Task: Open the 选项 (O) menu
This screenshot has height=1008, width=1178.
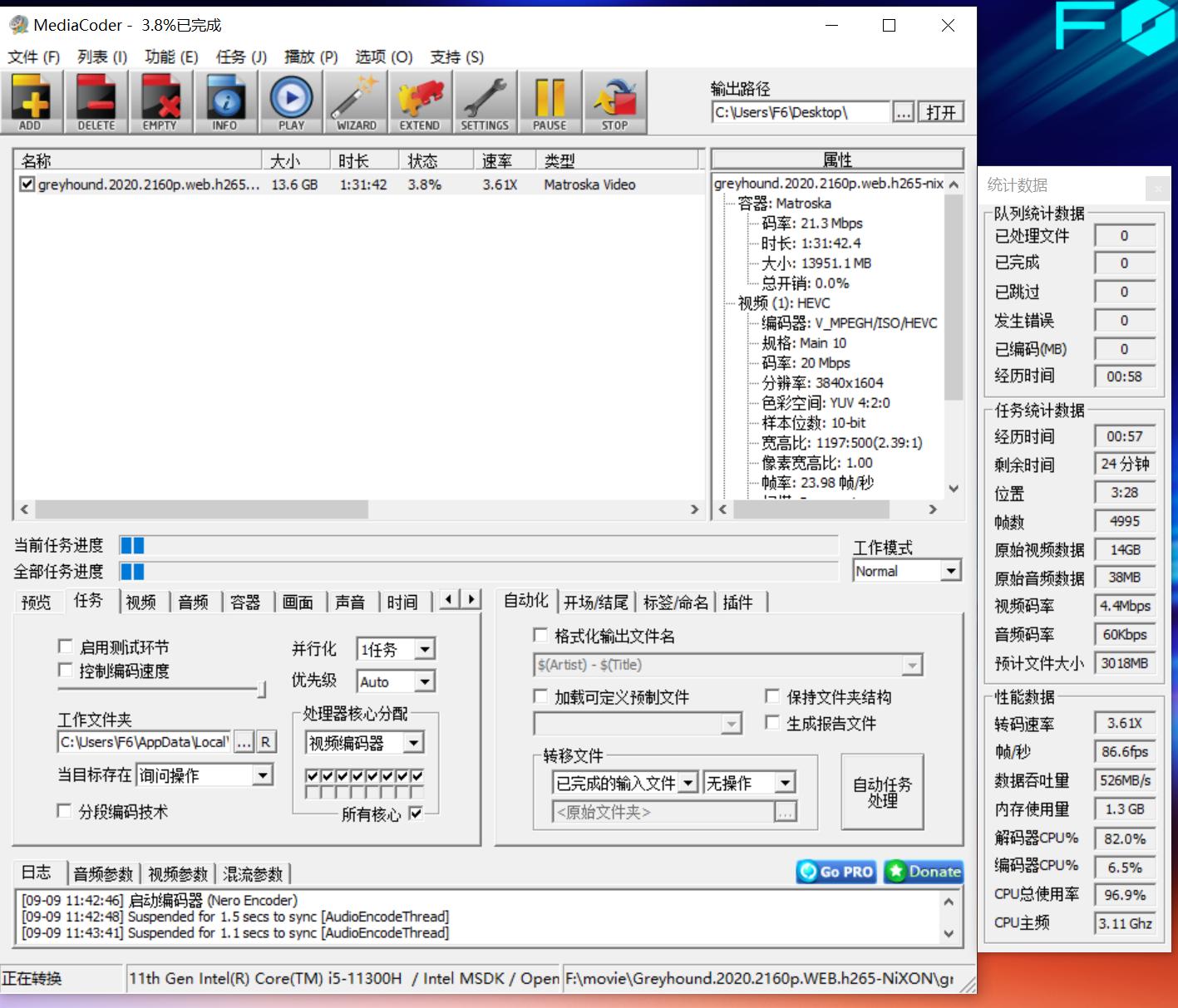Action: click(x=383, y=57)
